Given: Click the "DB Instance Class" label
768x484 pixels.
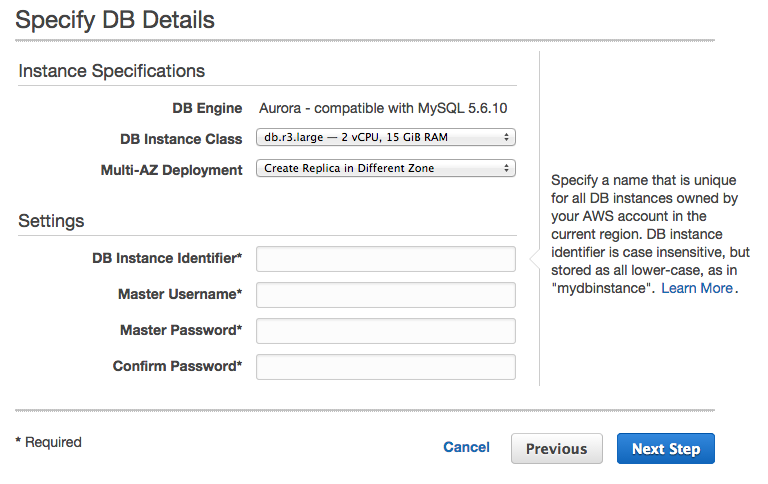Looking at the screenshot, I should tap(181, 139).
